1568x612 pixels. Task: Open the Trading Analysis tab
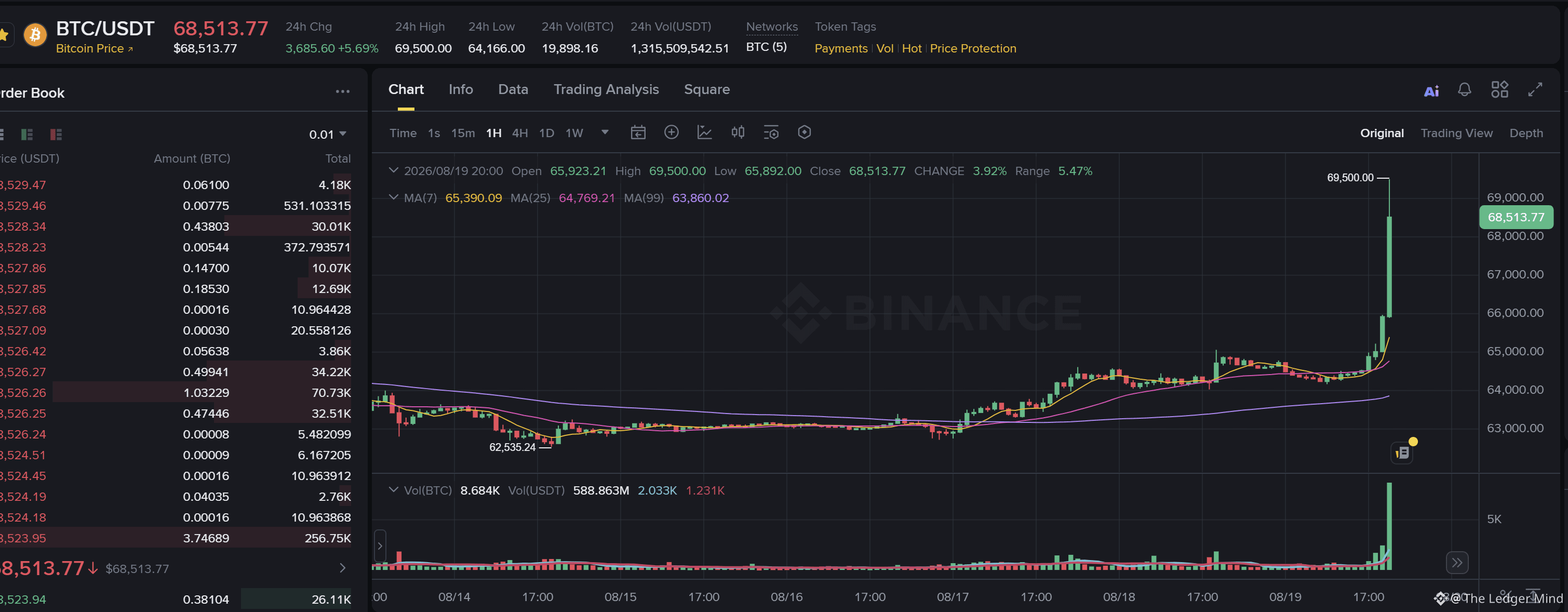point(606,89)
